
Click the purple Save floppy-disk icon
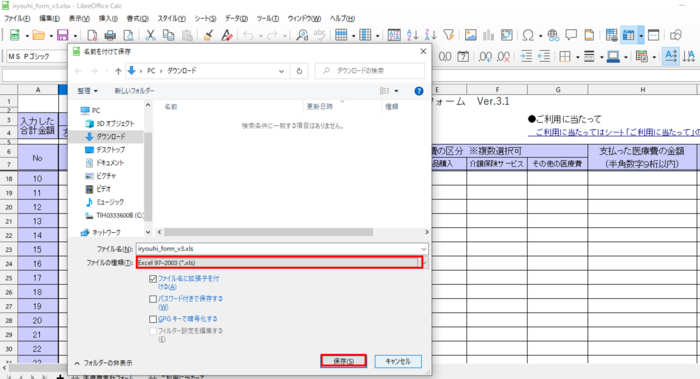point(62,35)
